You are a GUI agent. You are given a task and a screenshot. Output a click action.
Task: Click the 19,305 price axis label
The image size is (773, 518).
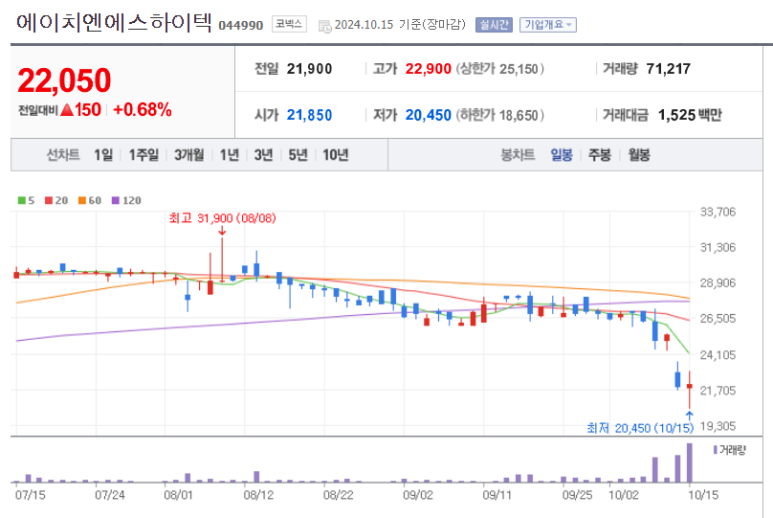[718, 426]
